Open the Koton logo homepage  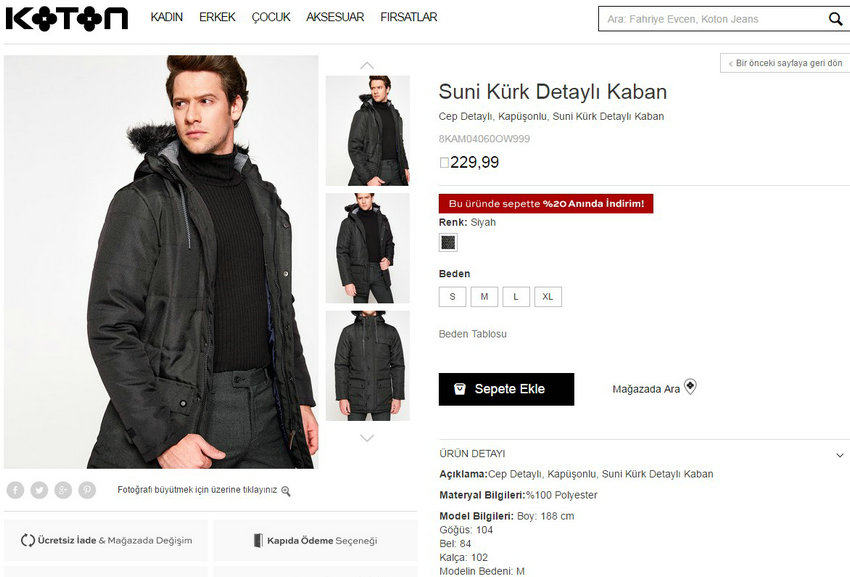click(x=67, y=18)
